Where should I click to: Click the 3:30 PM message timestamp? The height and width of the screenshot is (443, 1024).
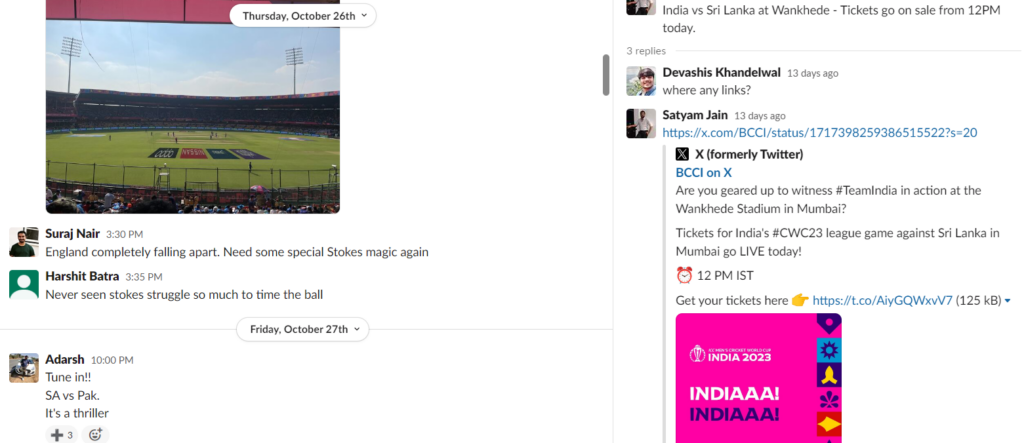click(x=124, y=234)
